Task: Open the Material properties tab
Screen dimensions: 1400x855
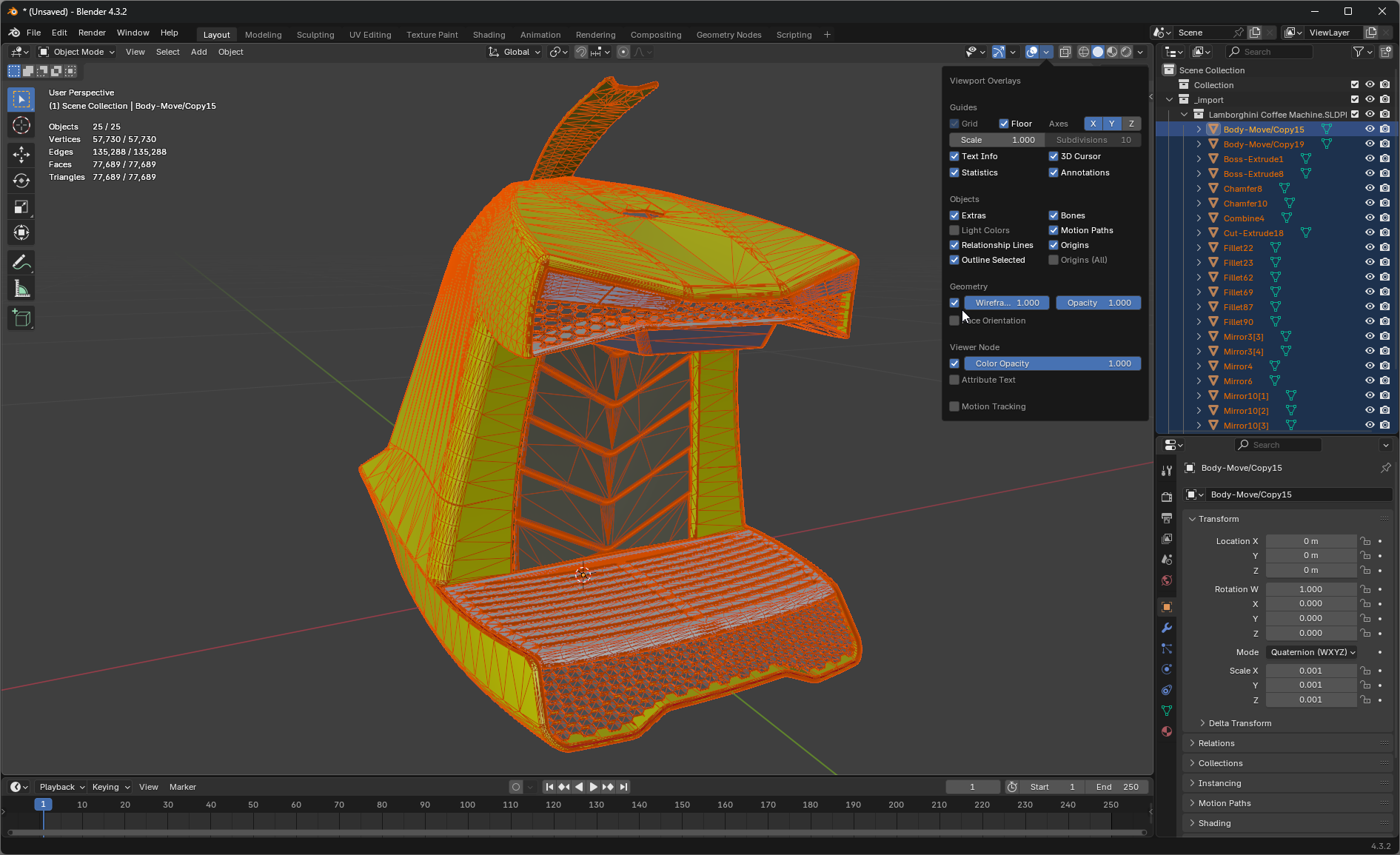Action: (1167, 731)
